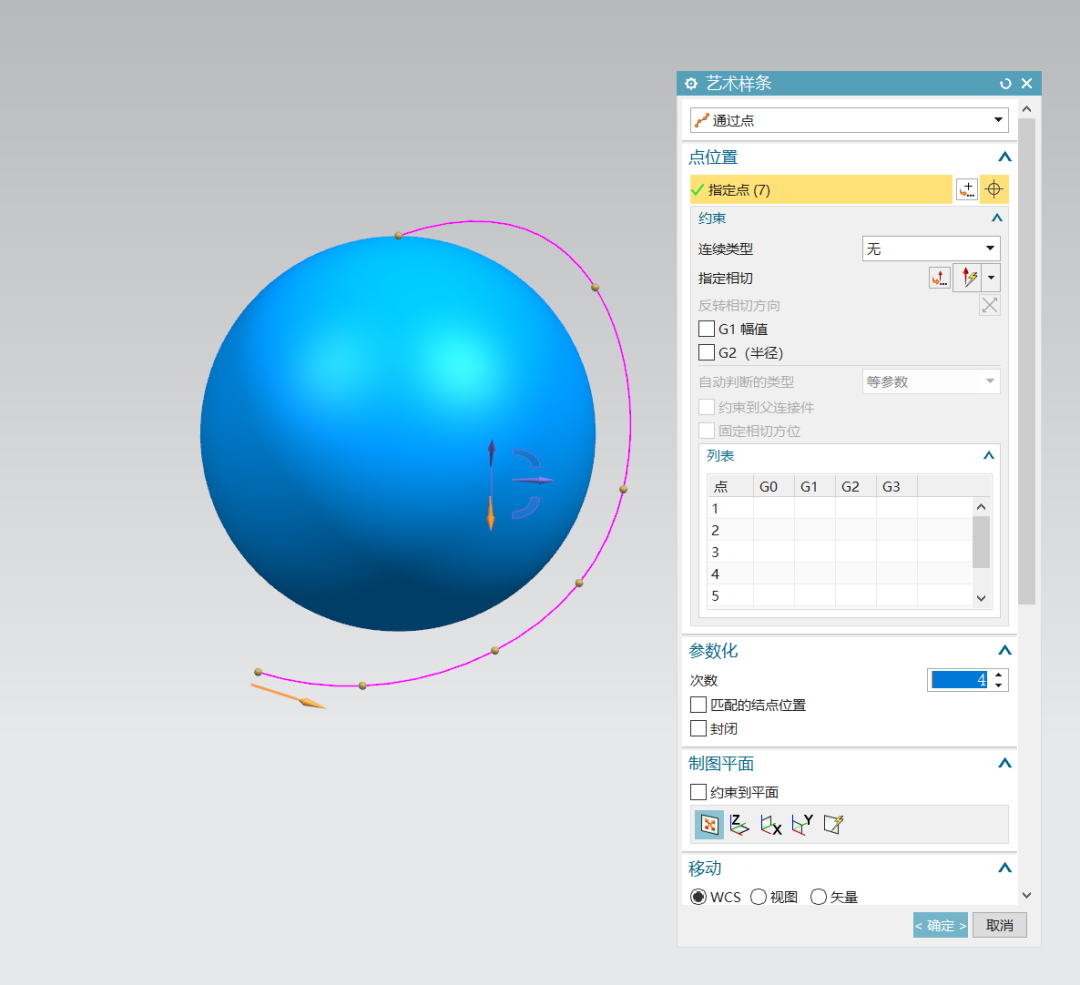The height and width of the screenshot is (985, 1080).
Task: Click the orange downward axis handle on sphere
Action: tap(491, 513)
